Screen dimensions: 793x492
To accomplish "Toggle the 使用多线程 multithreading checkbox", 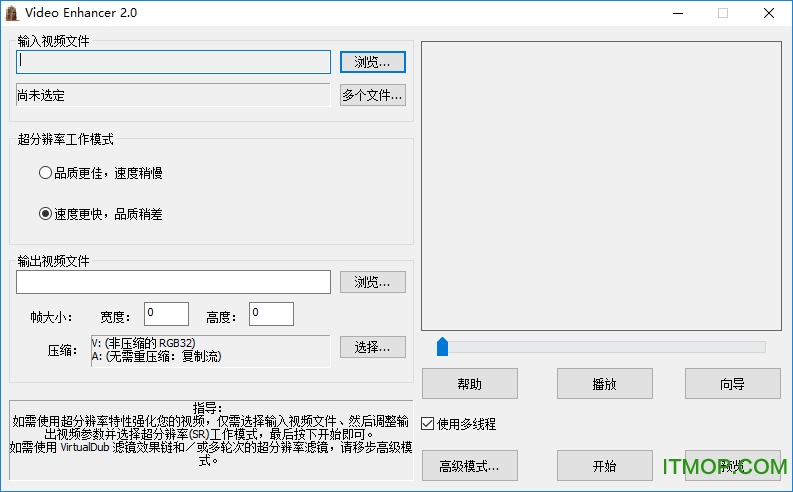I will click(x=428, y=424).
